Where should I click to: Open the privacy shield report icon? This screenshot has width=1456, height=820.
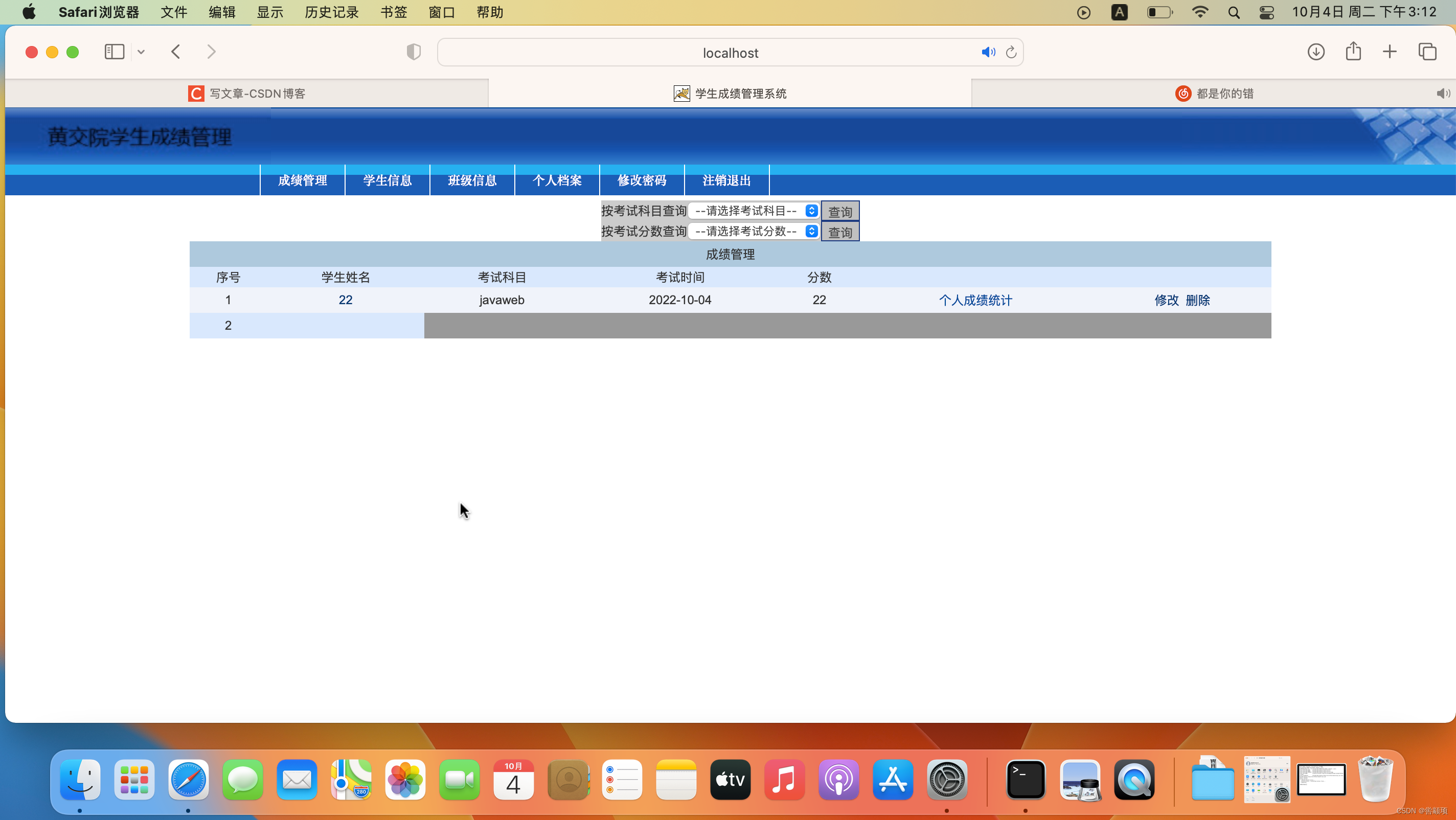414,52
